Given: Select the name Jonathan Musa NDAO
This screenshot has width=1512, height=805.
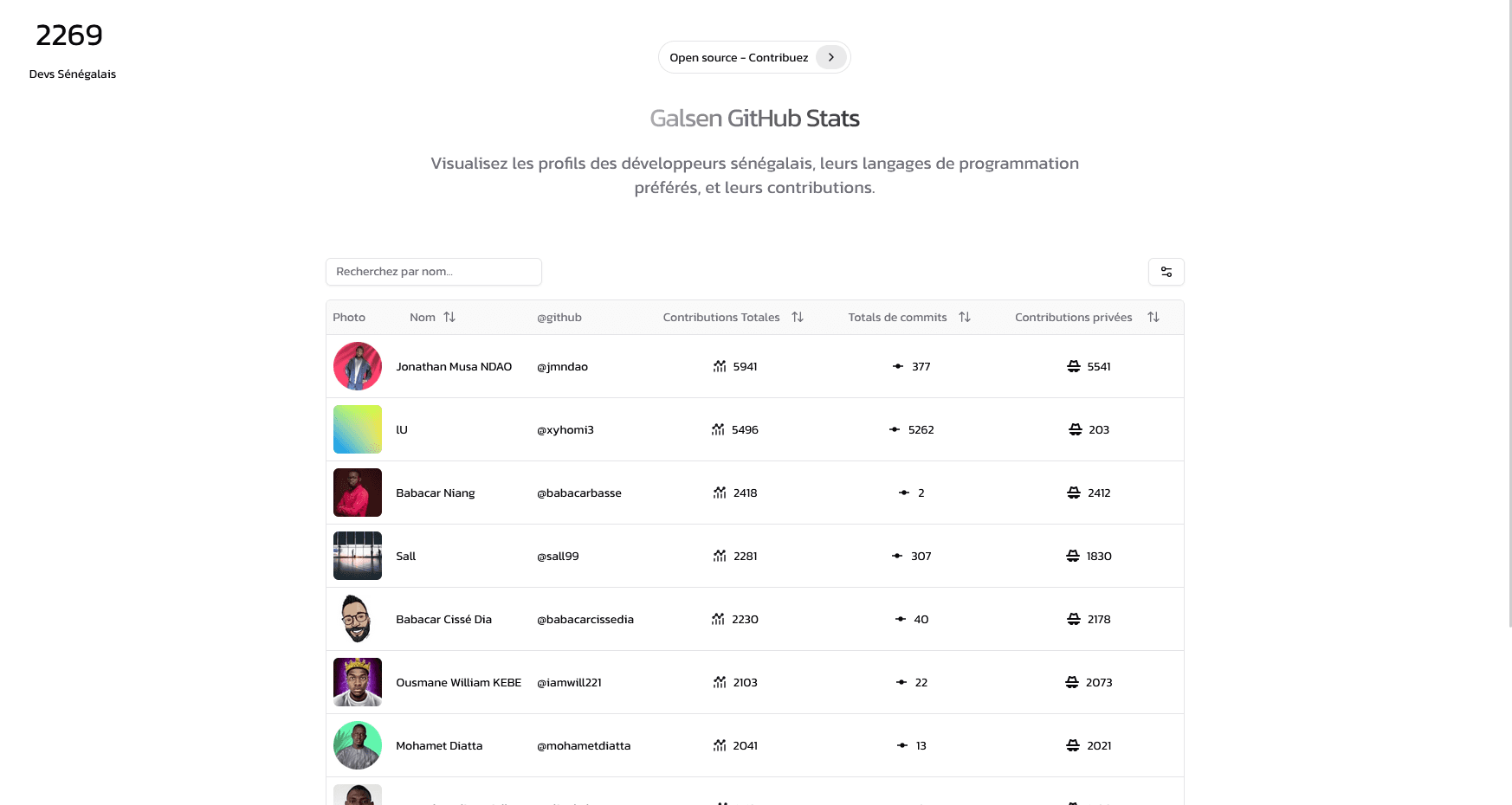Looking at the screenshot, I should (x=454, y=367).
